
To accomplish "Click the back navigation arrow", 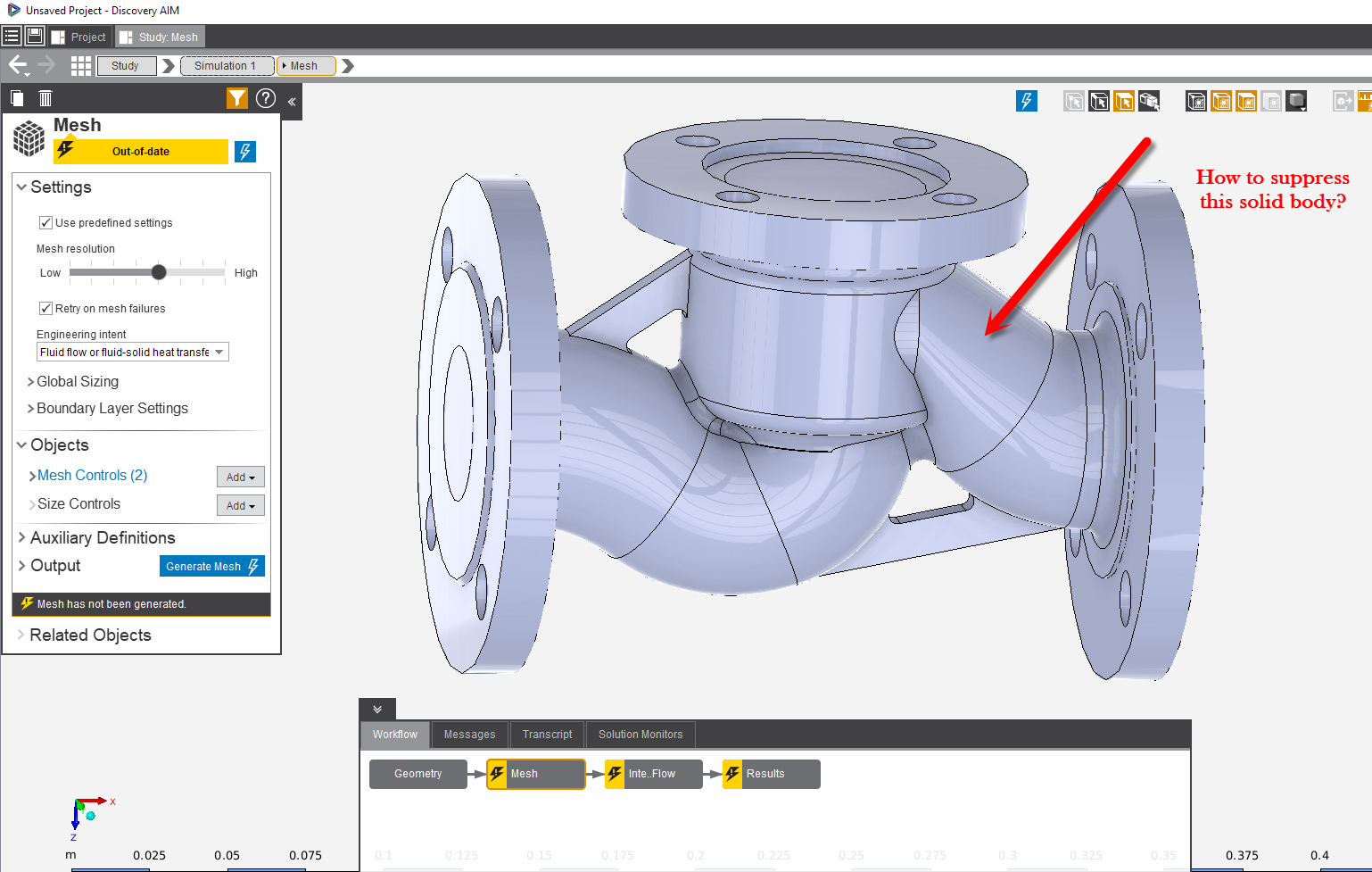I will coord(18,65).
